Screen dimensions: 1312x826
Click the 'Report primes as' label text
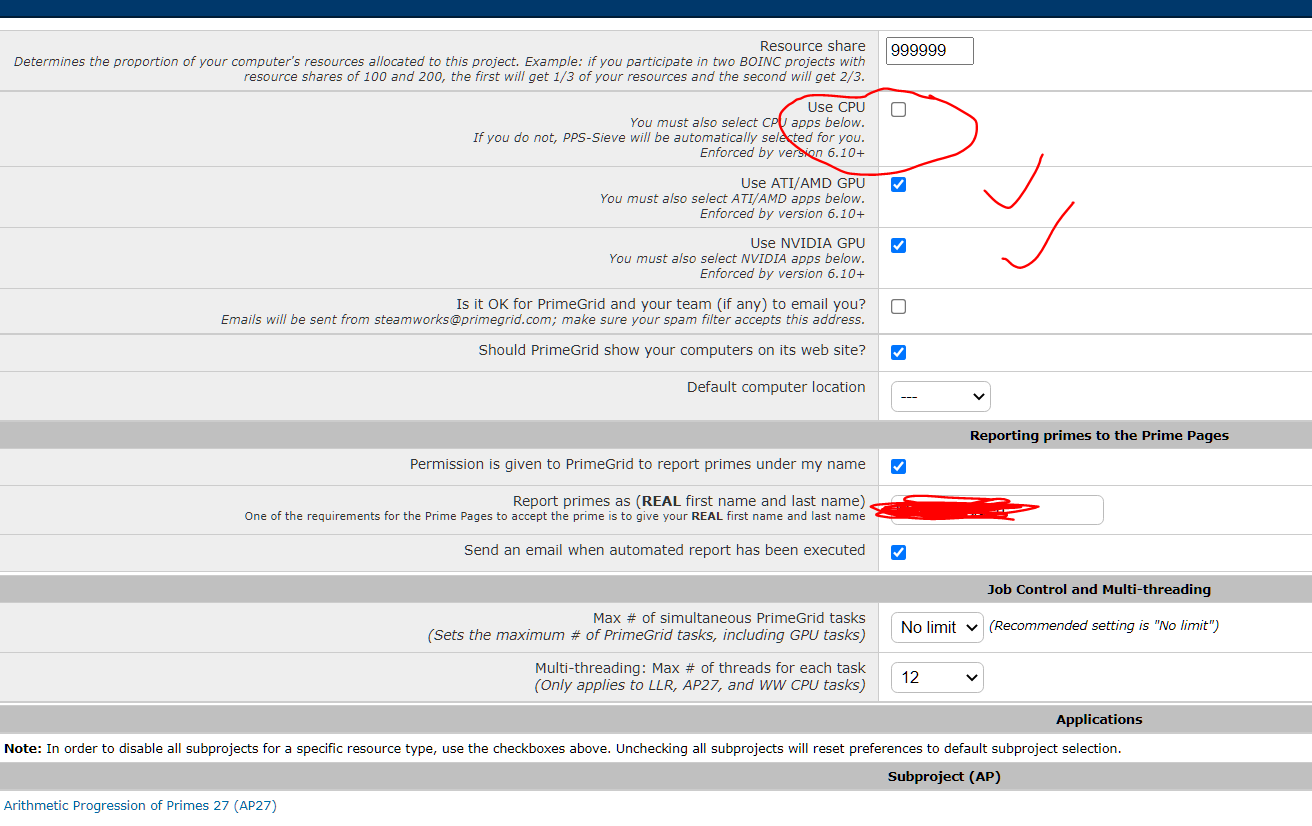pos(689,501)
